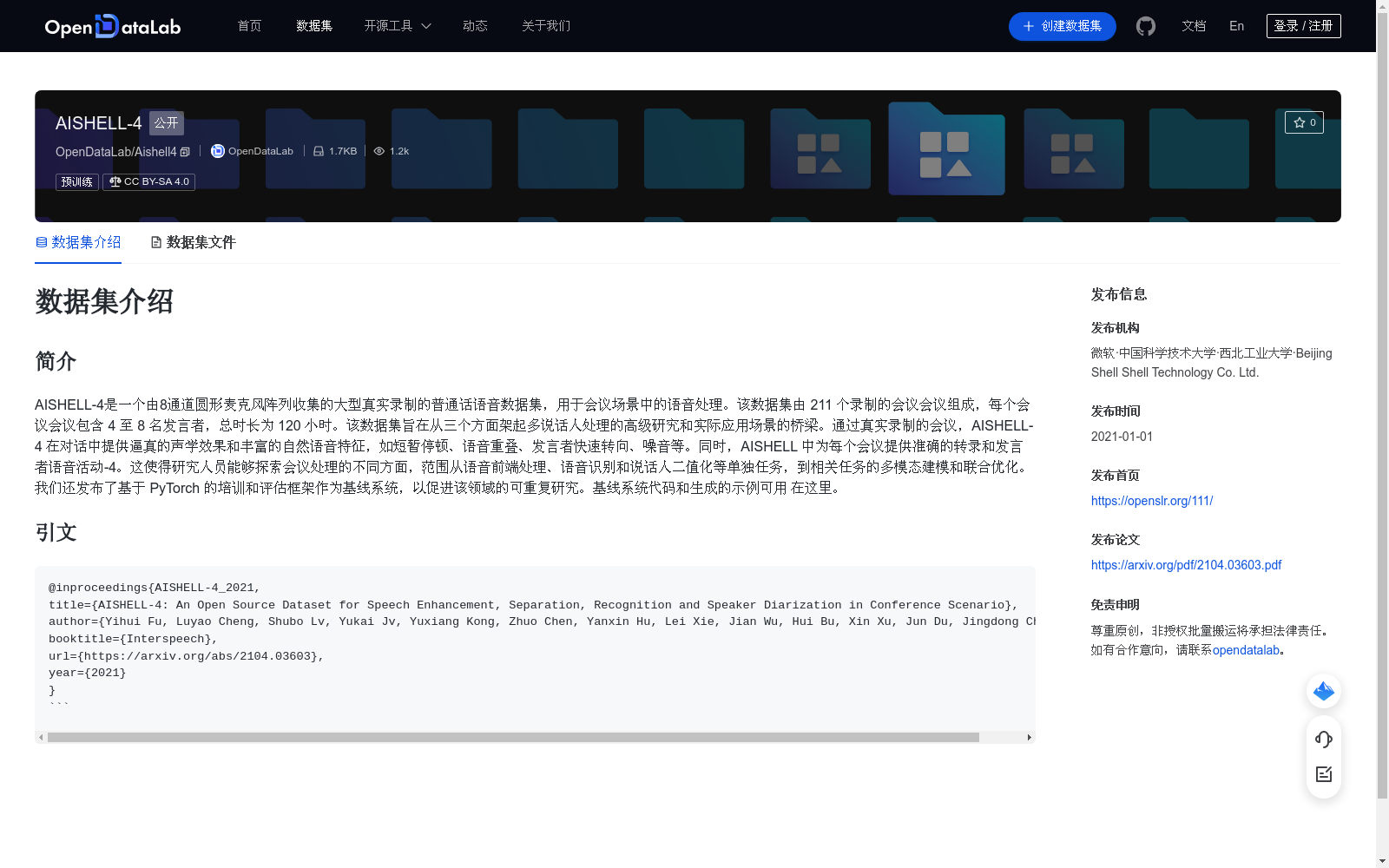Expand the 开源工具 dropdown menu

[x=398, y=26]
